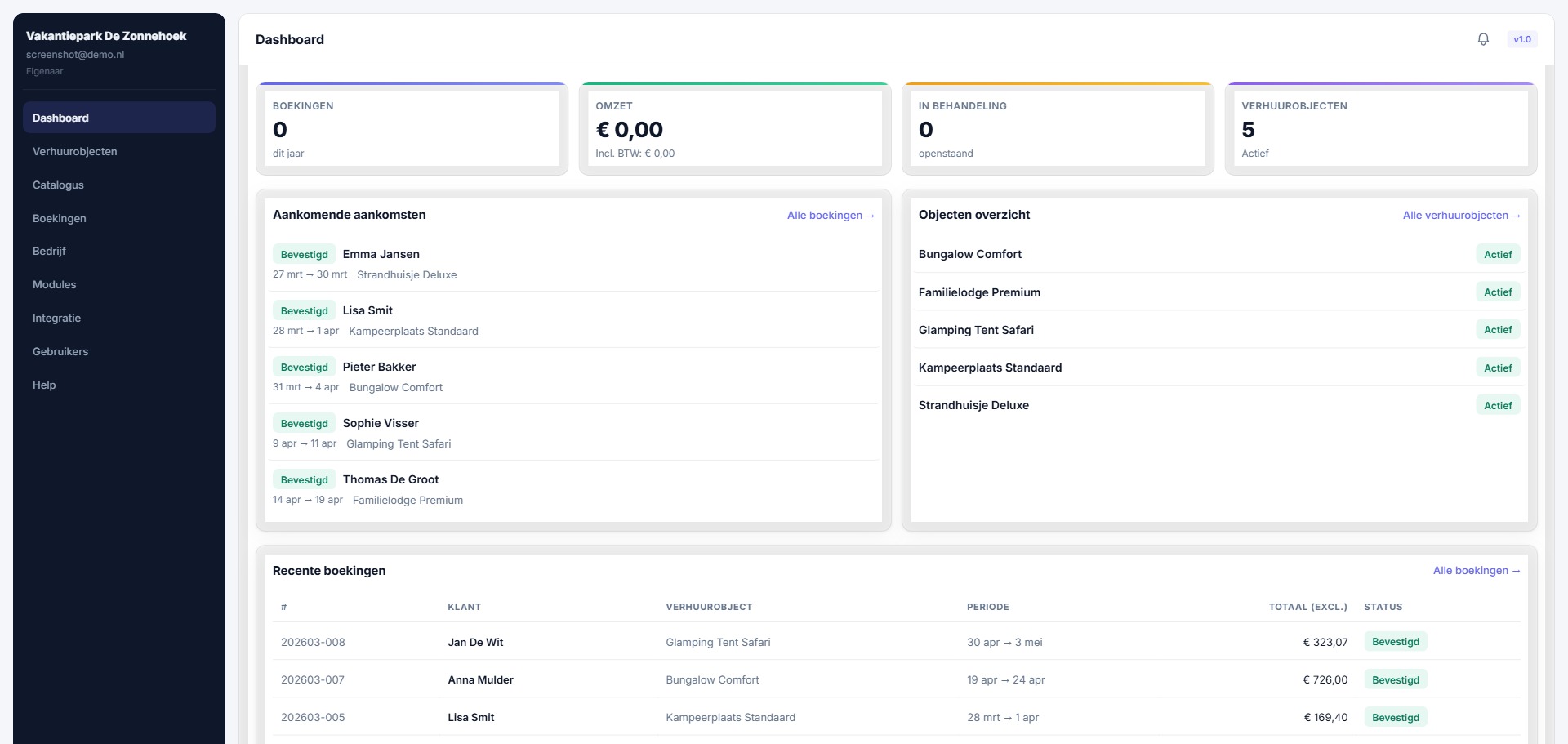This screenshot has width=1568, height=744.
Task: Open Gebruikers management
Action: click(60, 351)
